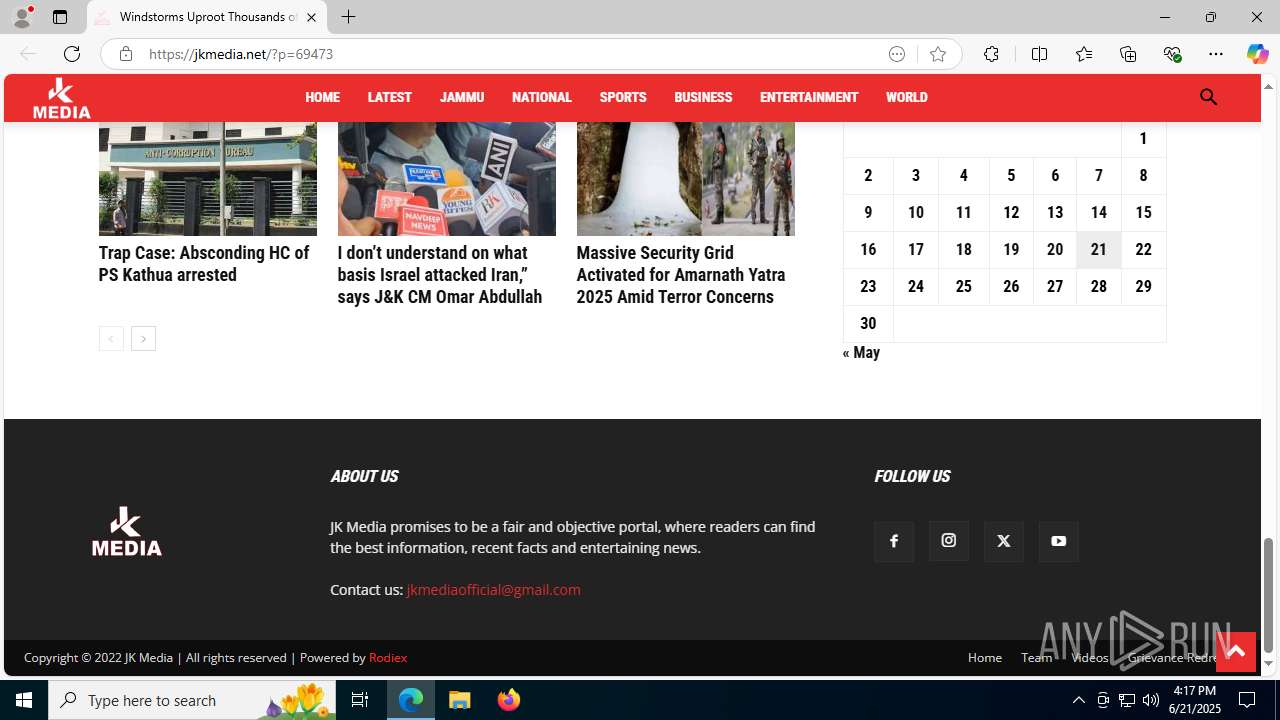Open the footer Team link
Screen dimensions: 1280x720
point(1036,658)
